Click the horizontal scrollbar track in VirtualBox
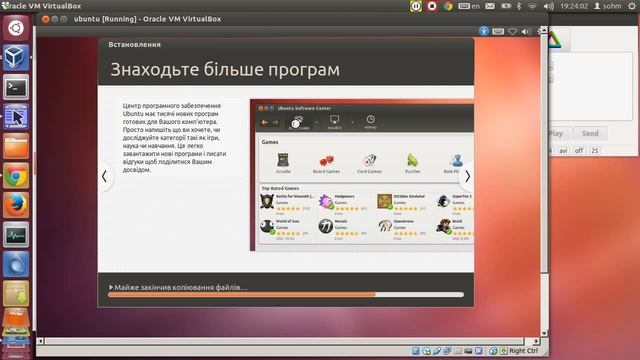 tap(288, 341)
